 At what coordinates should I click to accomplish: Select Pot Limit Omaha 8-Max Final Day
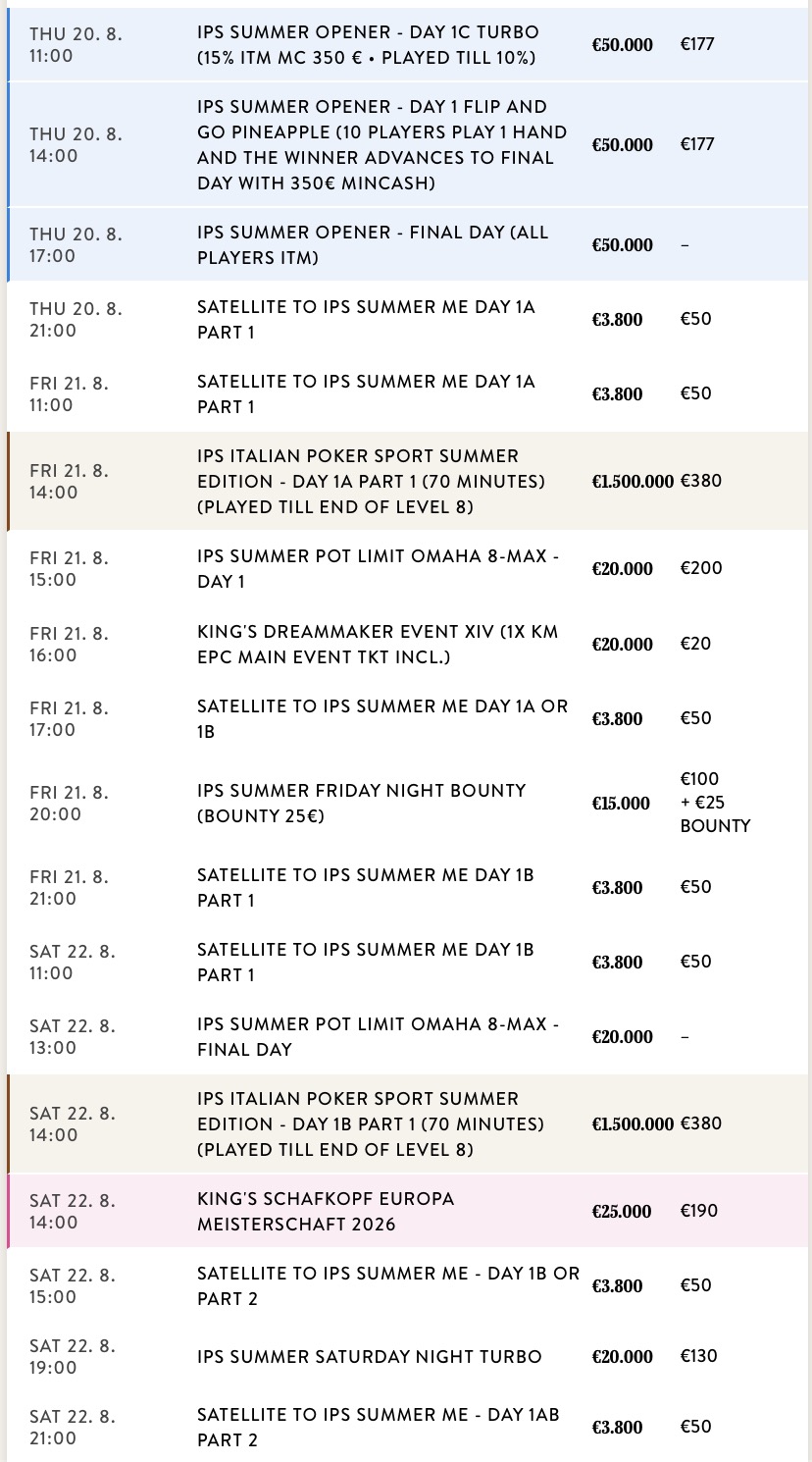click(x=407, y=1036)
